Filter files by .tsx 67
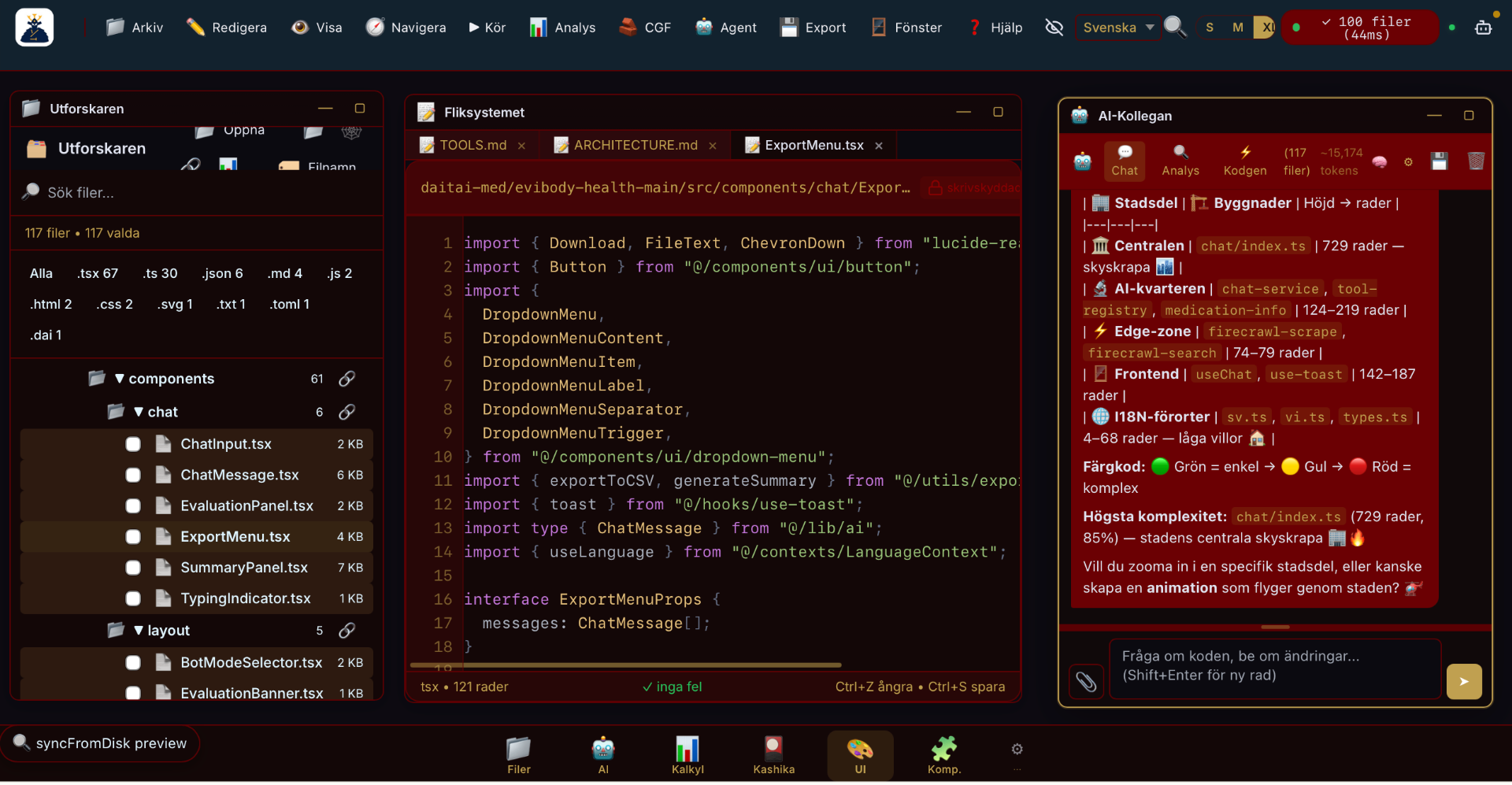This screenshot has height=785, width=1512. tap(98, 274)
